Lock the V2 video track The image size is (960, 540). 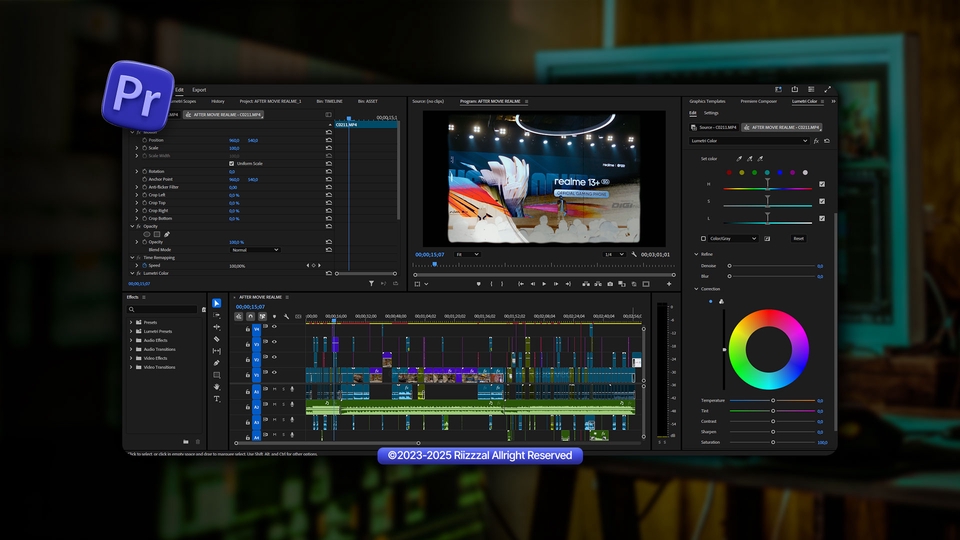coord(247,360)
